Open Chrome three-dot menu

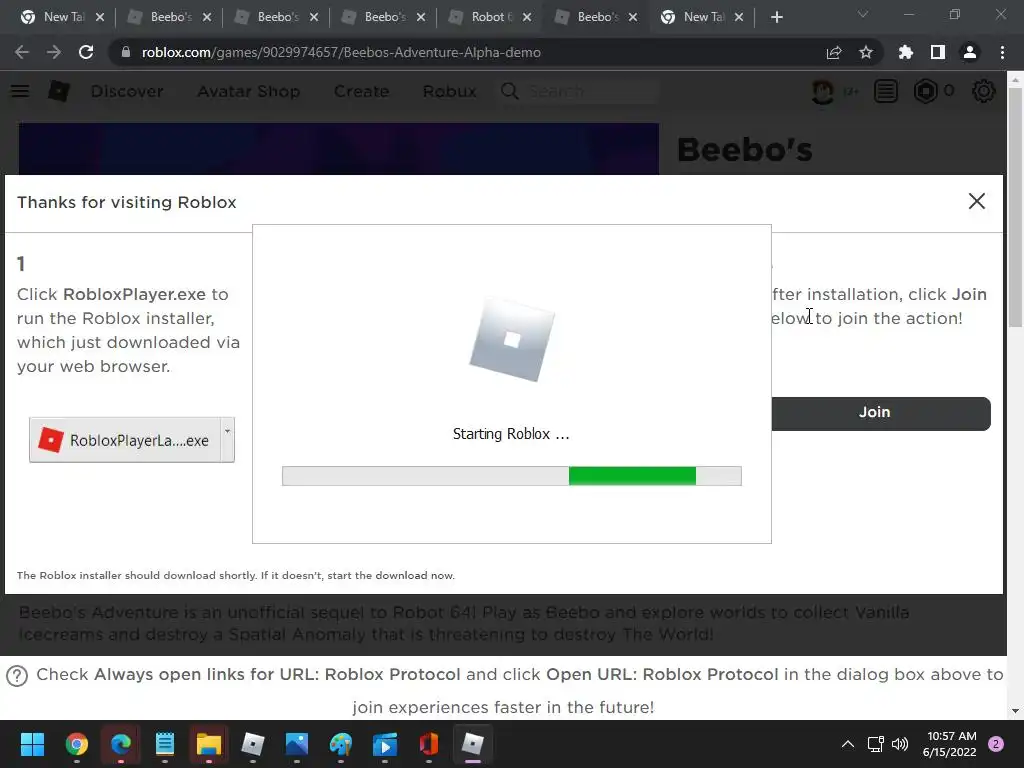click(1002, 52)
